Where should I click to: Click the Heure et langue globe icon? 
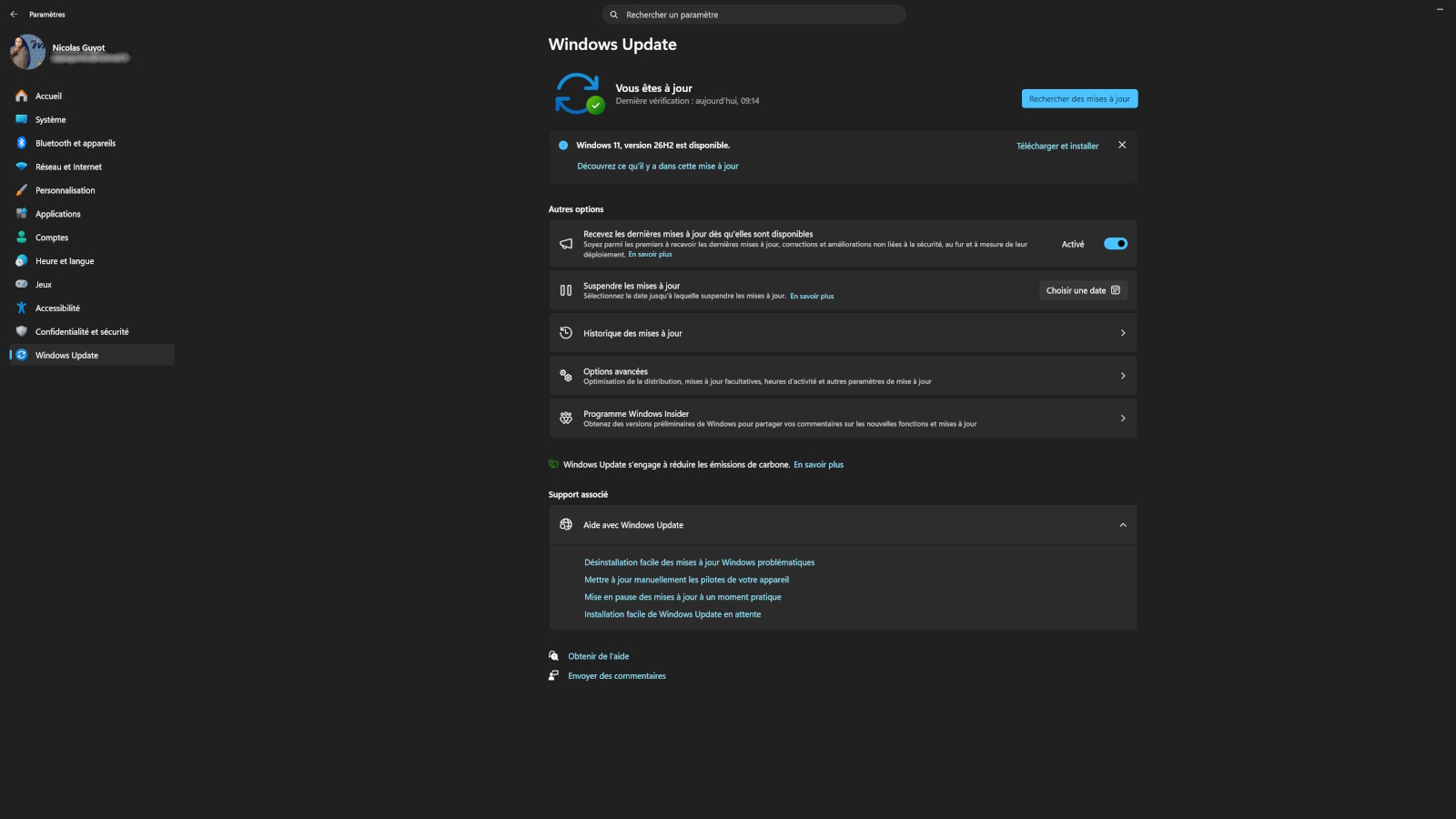[x=22, y=261]
